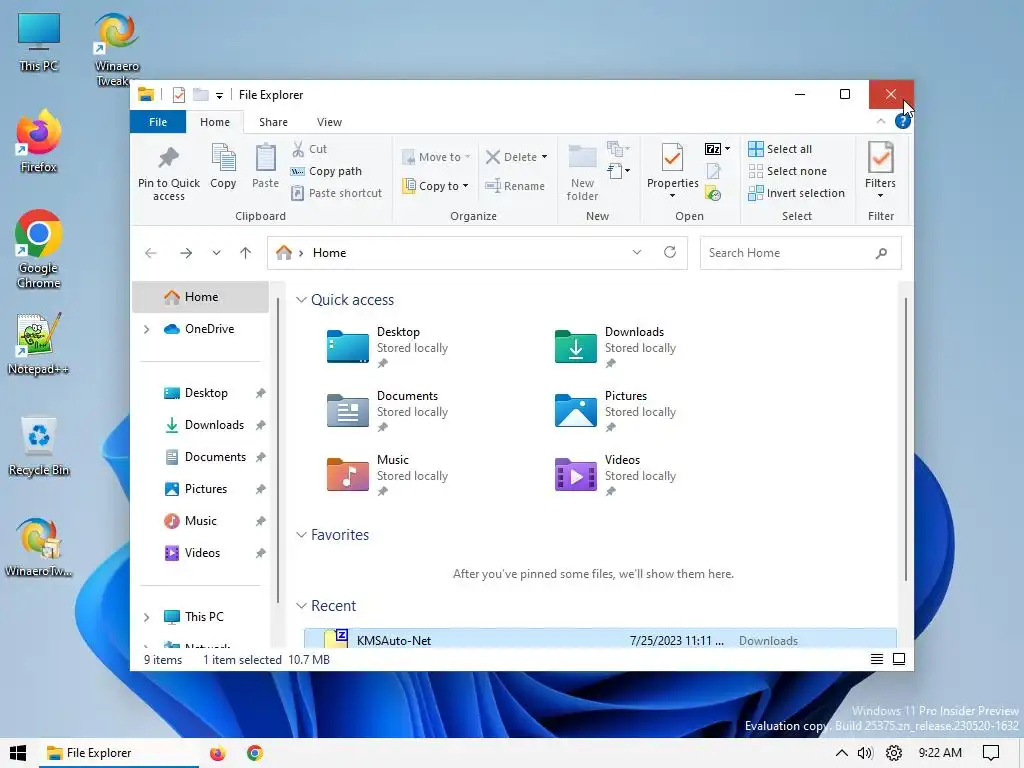Click the History icon in Open group

click(714, 194)
